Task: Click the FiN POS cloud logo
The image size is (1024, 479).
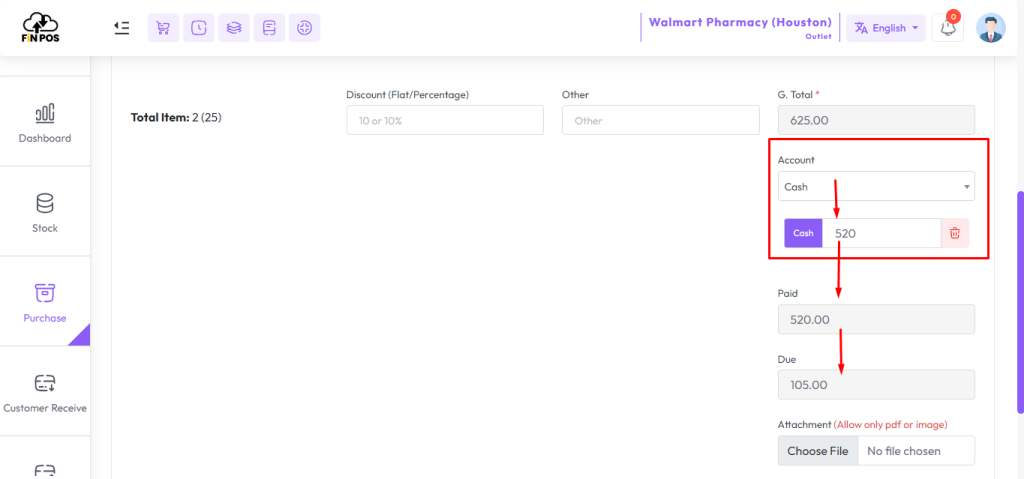Action: [x=41, y=27]
